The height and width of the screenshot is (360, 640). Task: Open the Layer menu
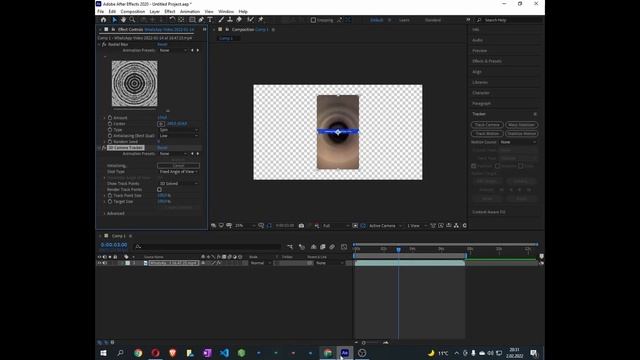155,11
